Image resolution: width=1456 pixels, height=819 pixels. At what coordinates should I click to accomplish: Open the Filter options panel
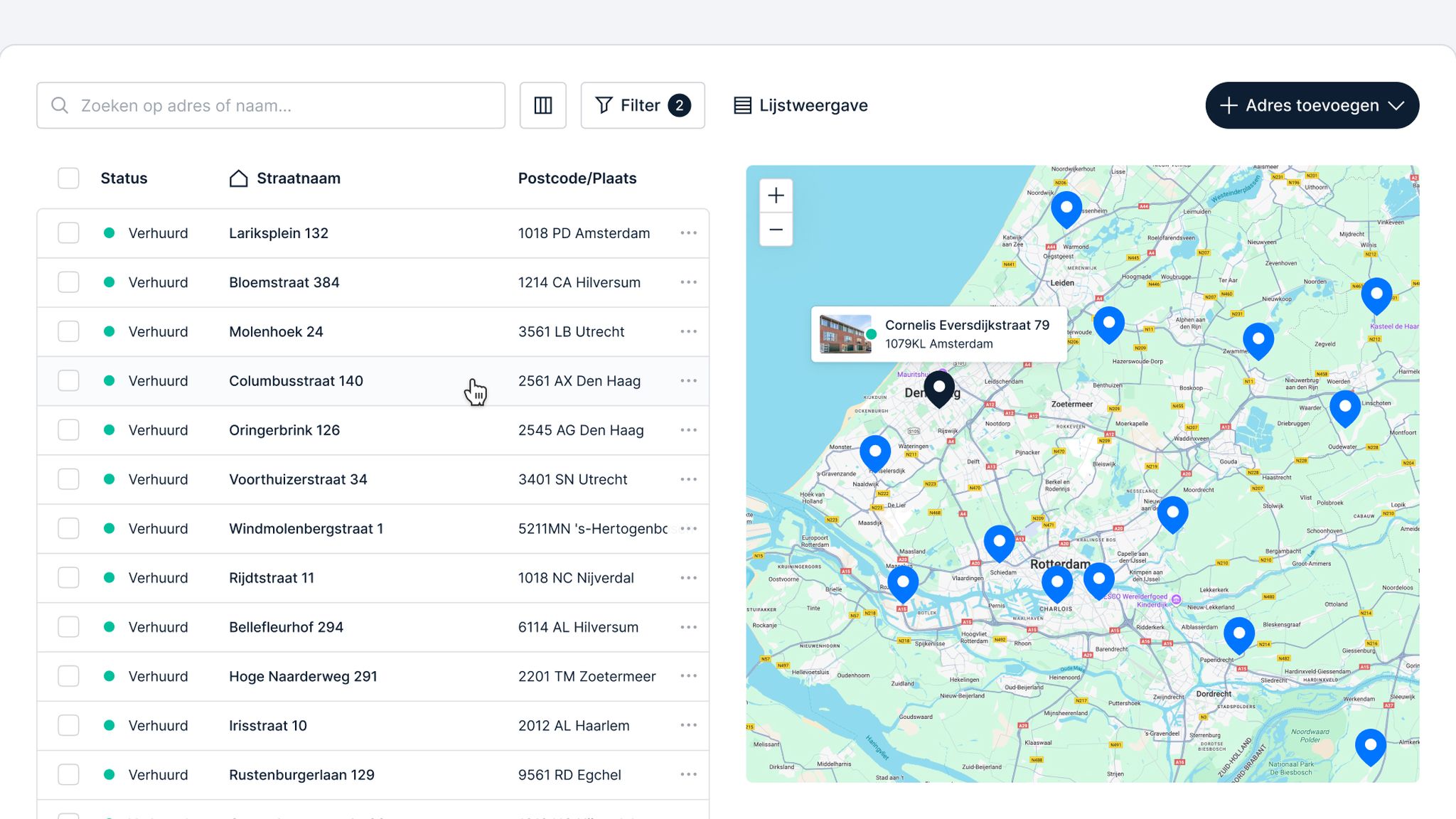pyautogui.click(x=642, y=105)
